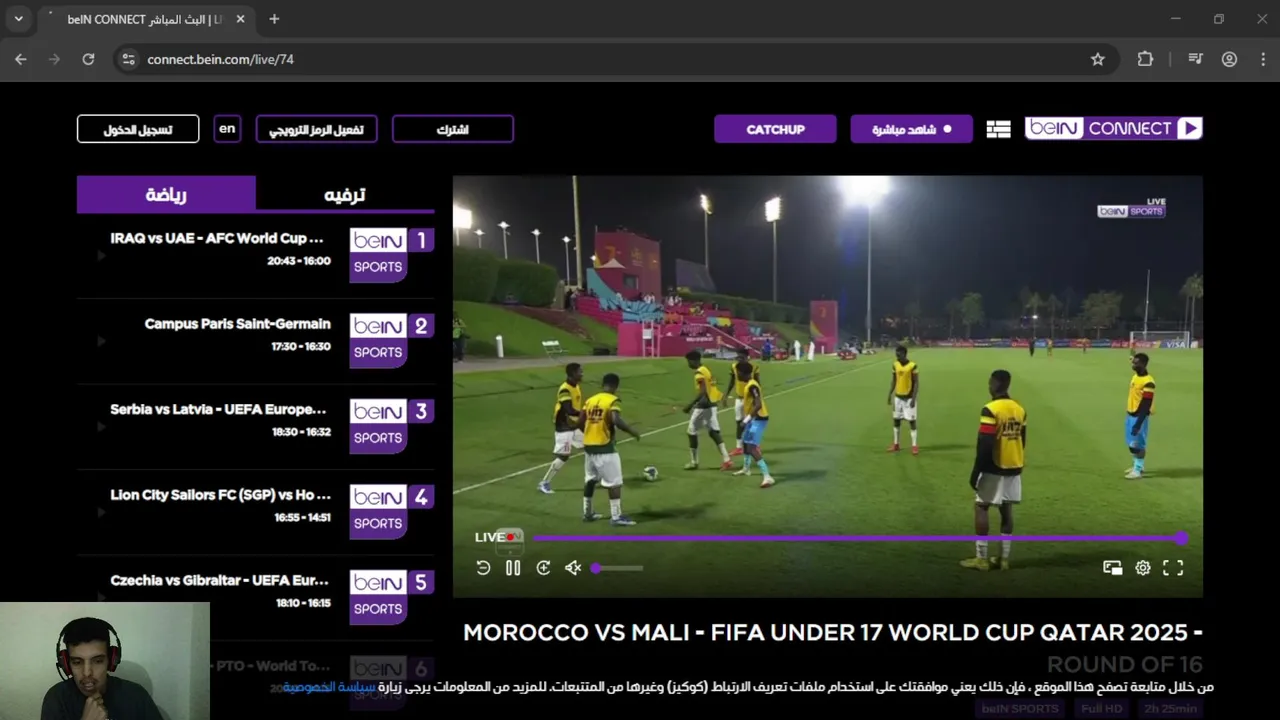
Task: Click the address bar URL connect.bein.com/live/74
Action: pyautogui.click(x=220, y=59)
